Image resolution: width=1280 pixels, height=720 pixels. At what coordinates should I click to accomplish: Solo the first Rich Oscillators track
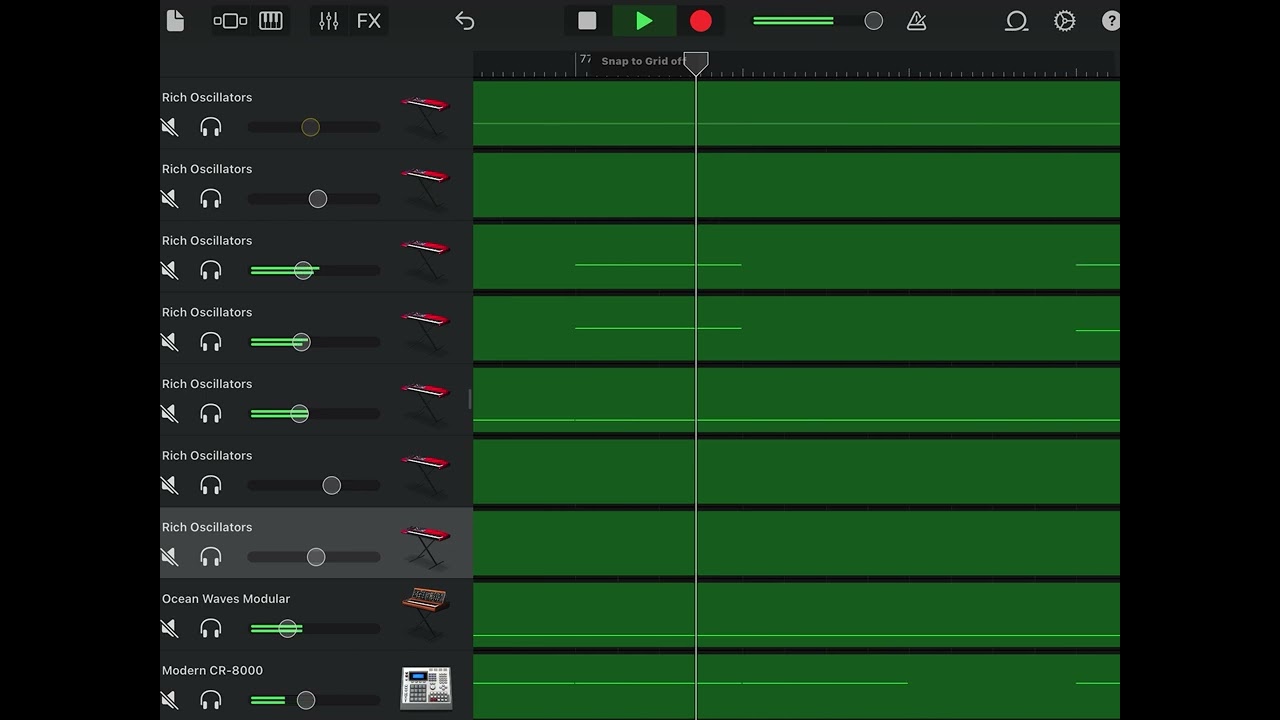coord(211,127)
